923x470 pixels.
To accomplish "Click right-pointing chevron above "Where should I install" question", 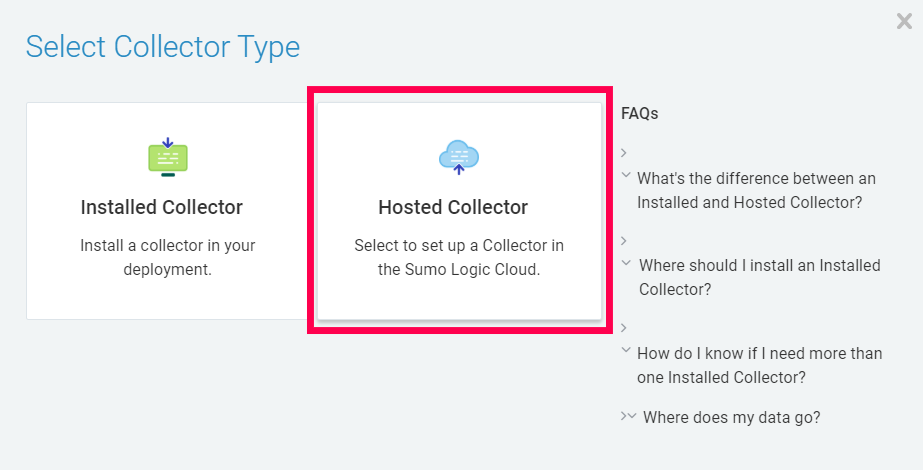I will (624, 240).
